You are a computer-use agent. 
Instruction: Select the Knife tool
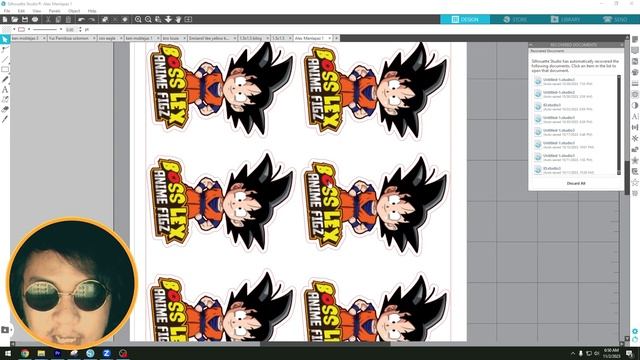click(5, 119)
